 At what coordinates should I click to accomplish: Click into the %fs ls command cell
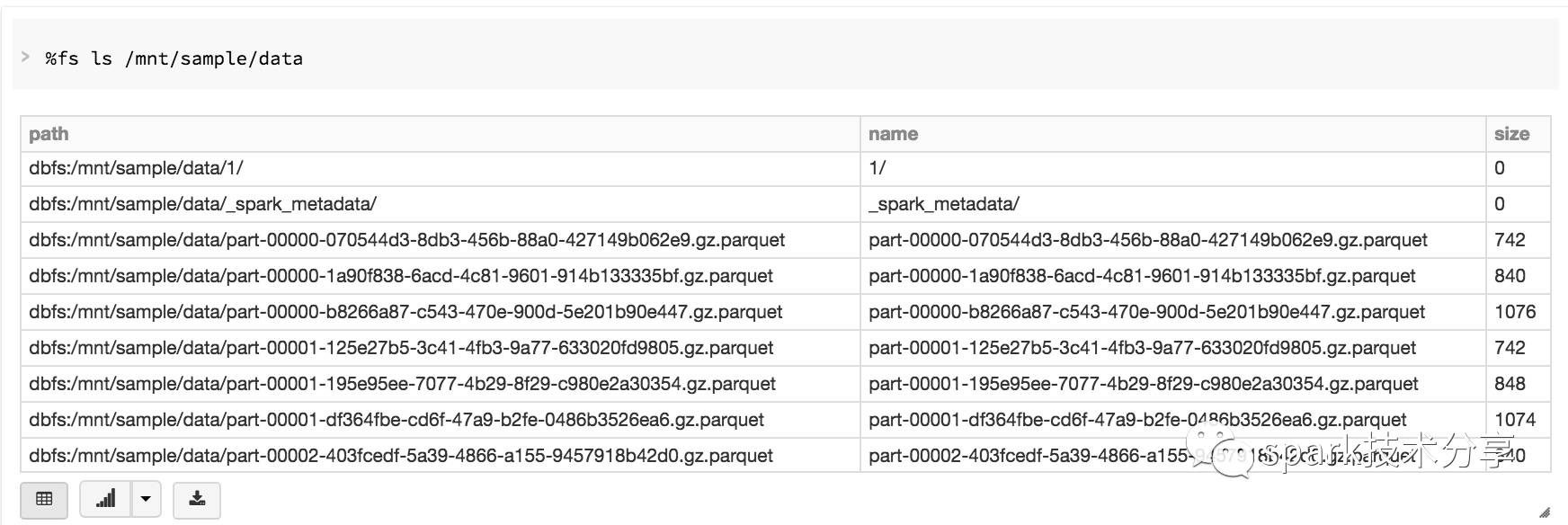[x=786, y=58]
